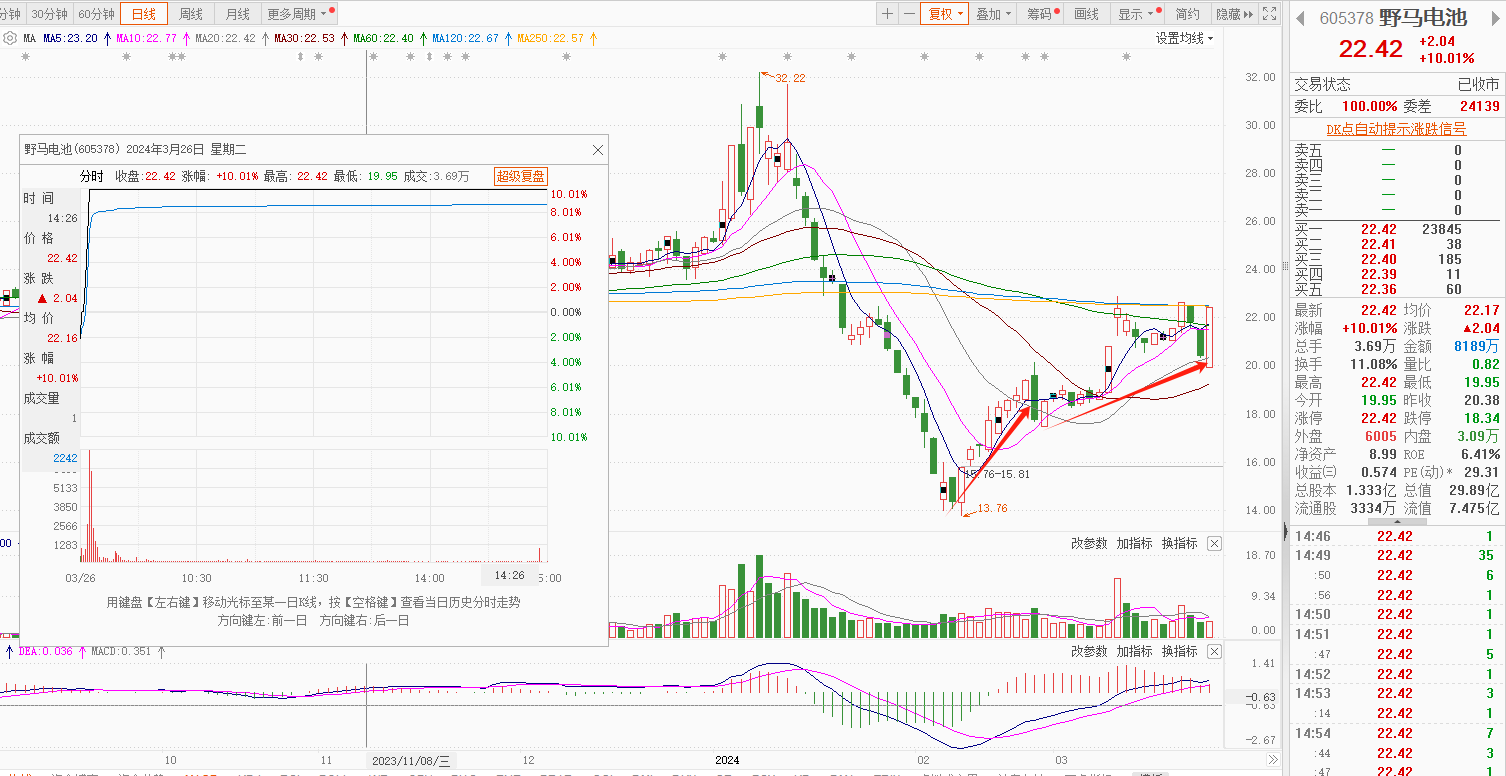
Task: Activate the 画线 drawing tool
Action: point(1086,14)
